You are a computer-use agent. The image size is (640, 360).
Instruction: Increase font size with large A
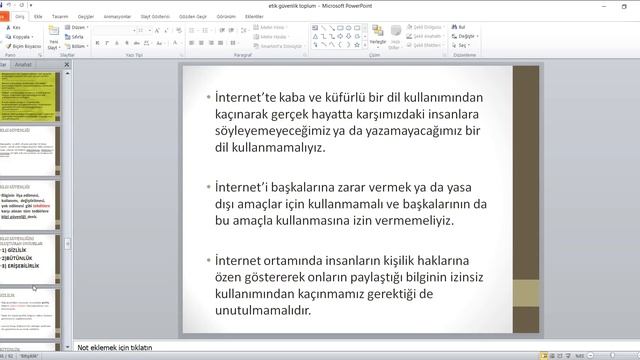pos(157,31)
